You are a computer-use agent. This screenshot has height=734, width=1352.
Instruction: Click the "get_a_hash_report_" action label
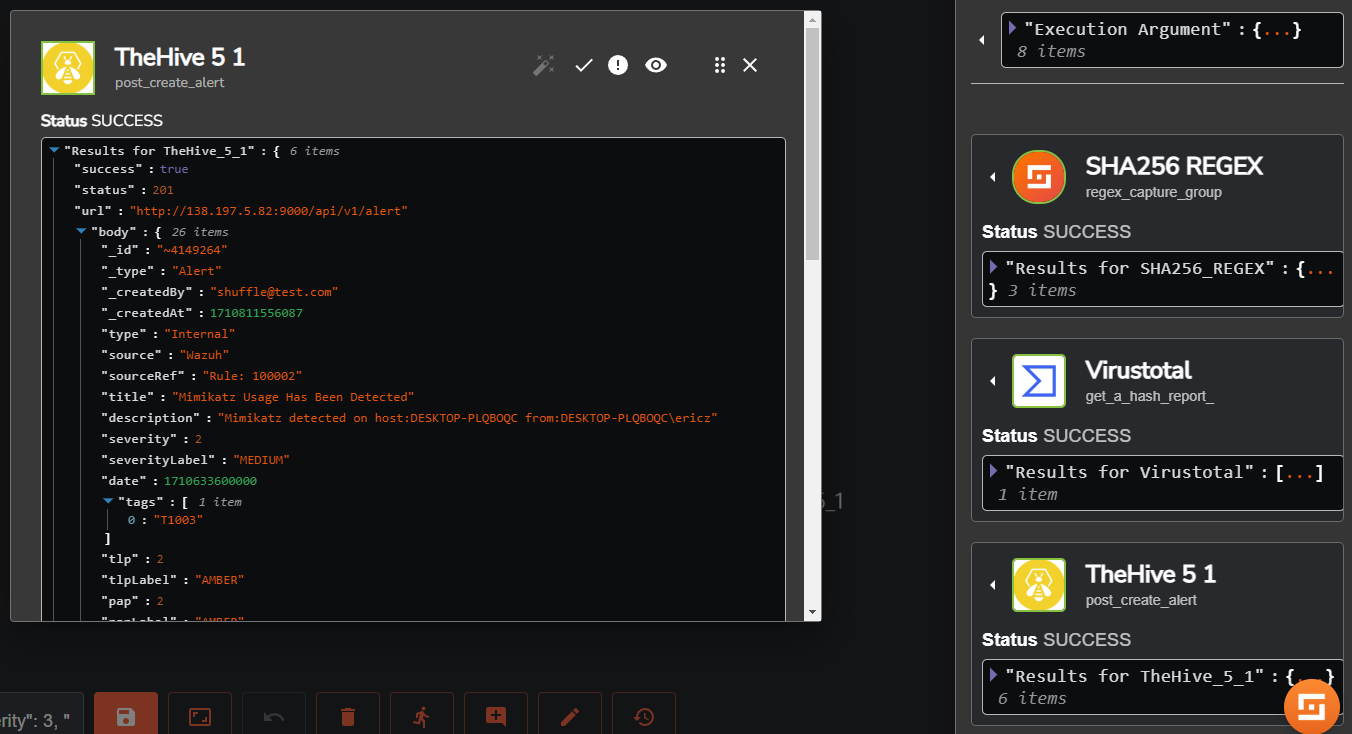pos(1150,396)
